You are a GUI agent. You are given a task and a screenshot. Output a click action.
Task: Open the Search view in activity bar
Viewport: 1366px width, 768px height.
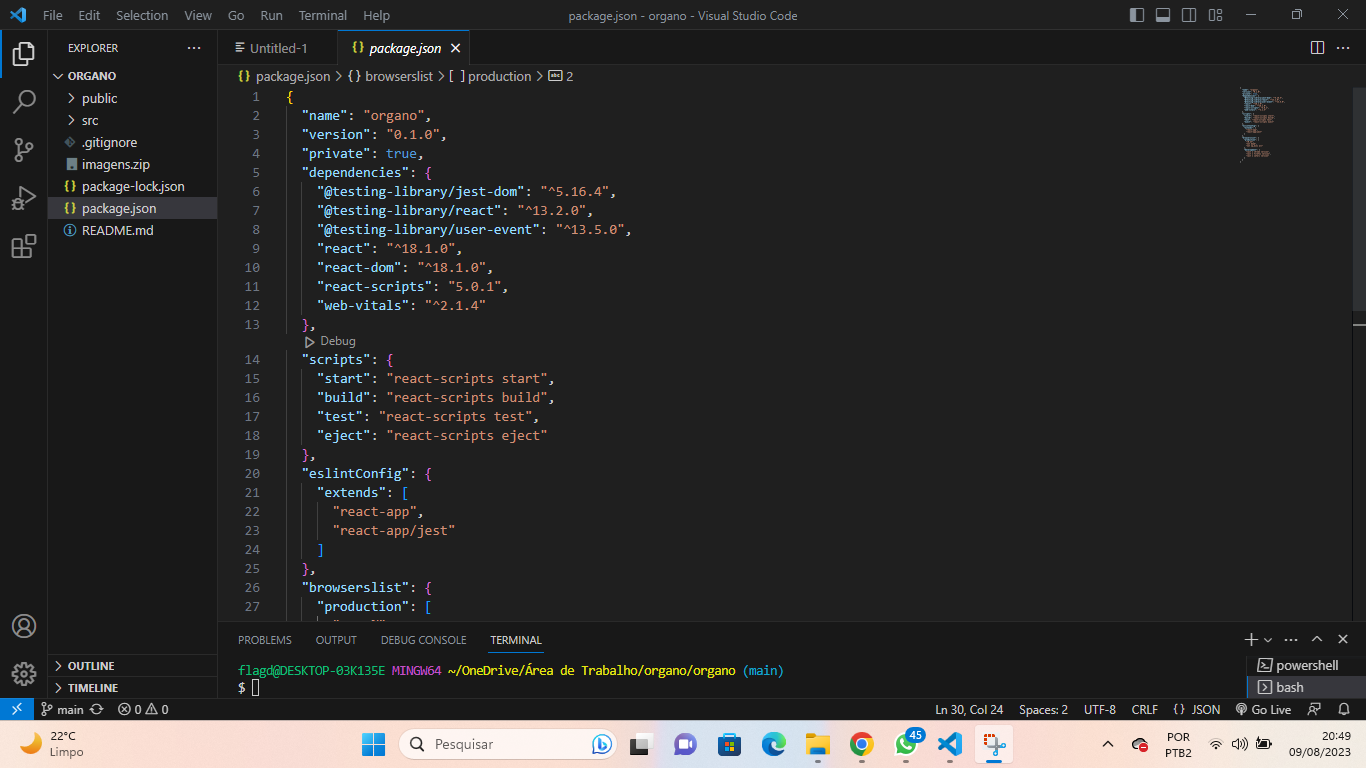[x=24, y=101]
